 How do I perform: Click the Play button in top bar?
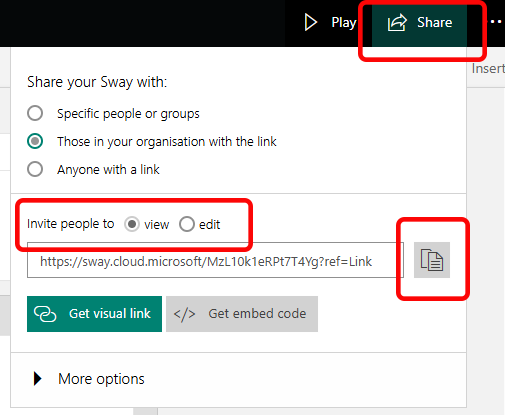pyautogui.click(x=330, y=23)
